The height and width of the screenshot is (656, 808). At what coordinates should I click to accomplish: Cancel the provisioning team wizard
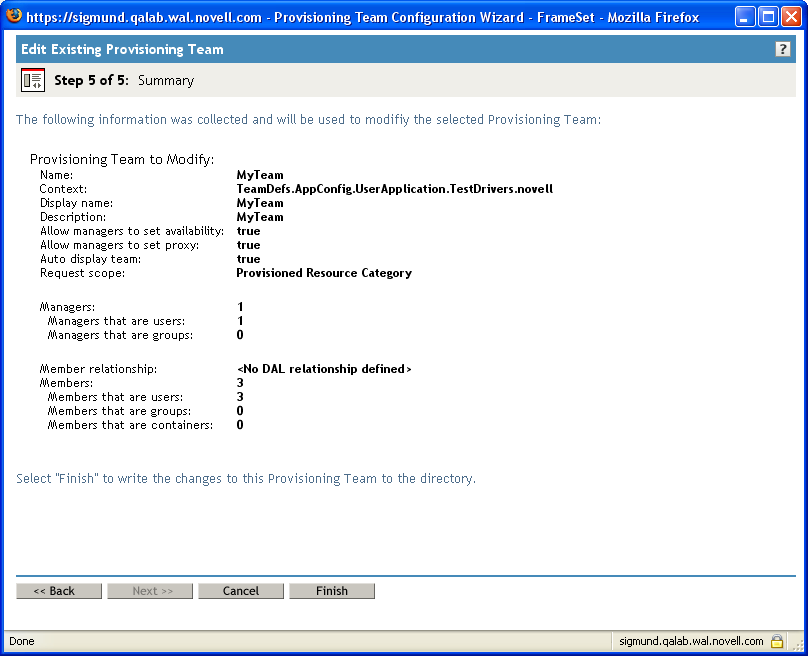tap(241, 591)
